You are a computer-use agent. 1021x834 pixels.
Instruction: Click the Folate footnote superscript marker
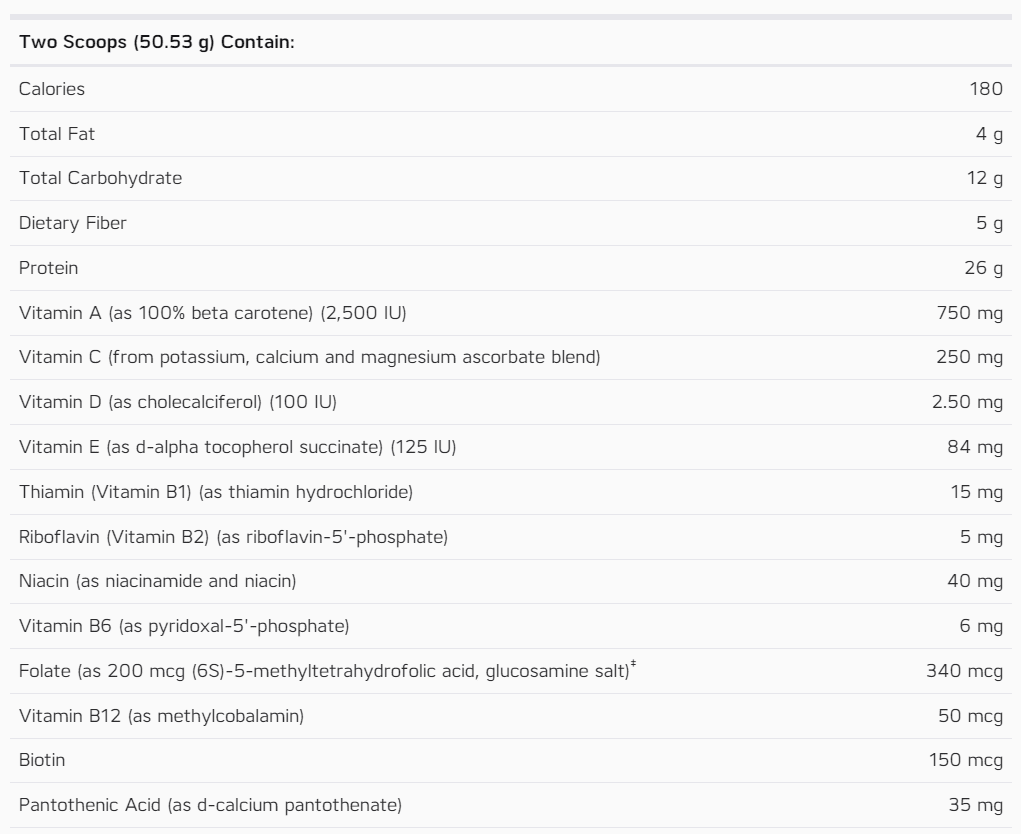(634, 664)
